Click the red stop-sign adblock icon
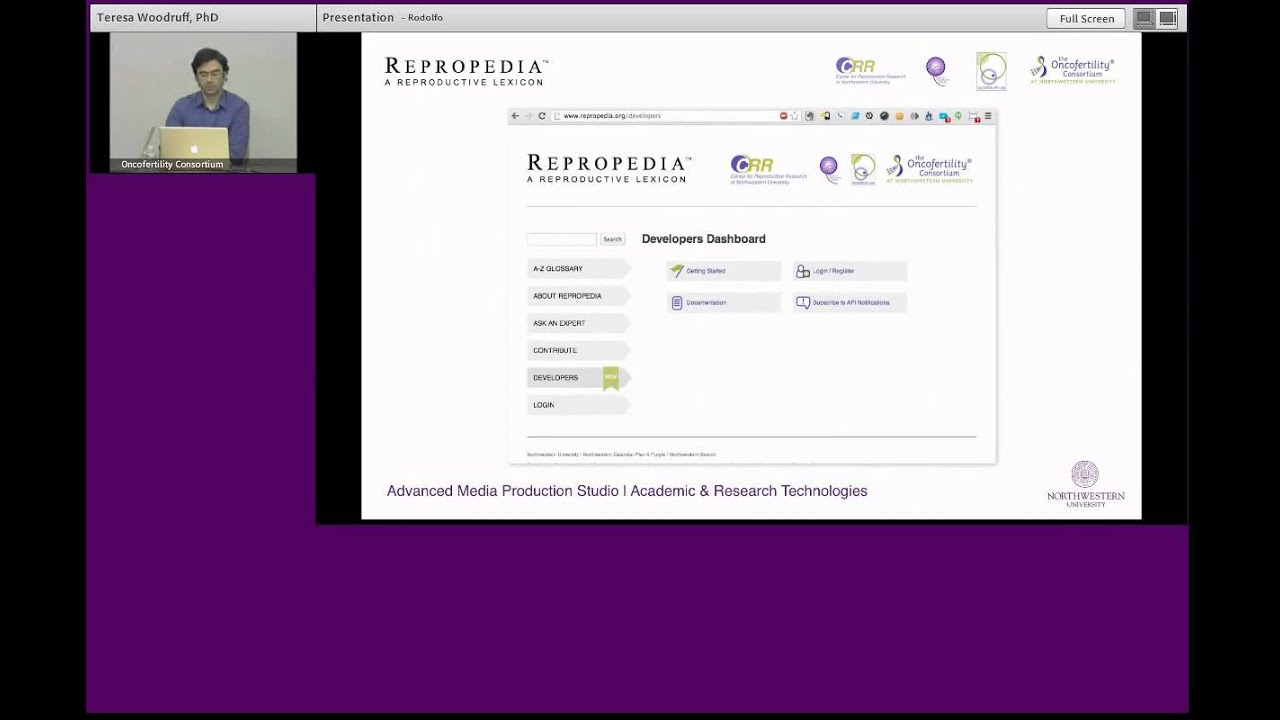Viewport: 1280px width, 720px height. (x=784, y=116)
